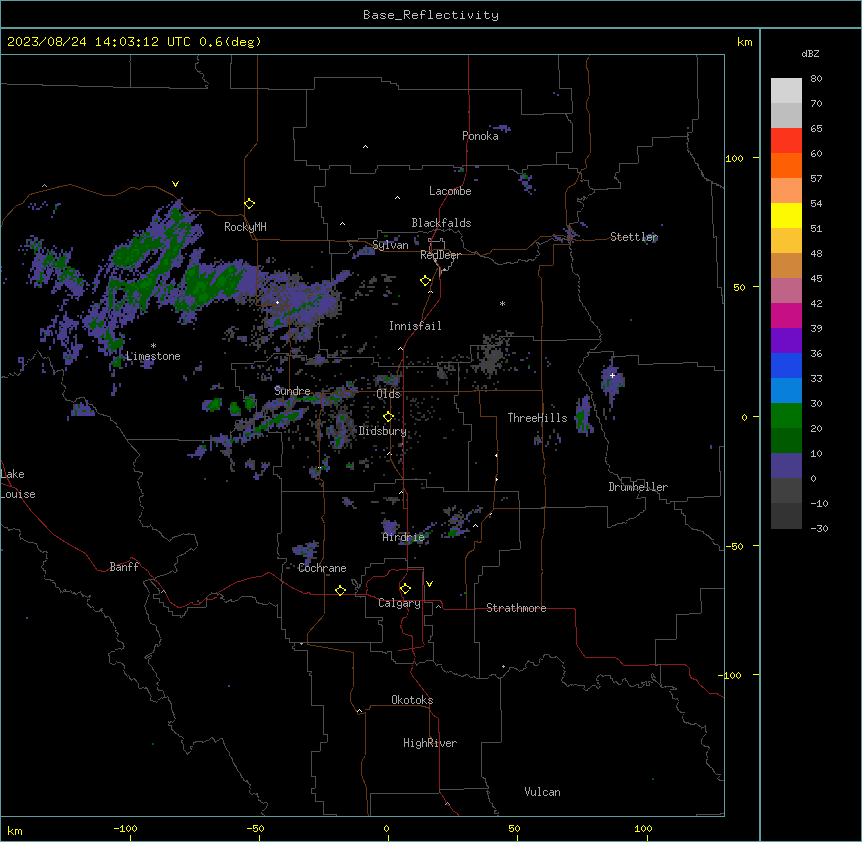862x842 pixels.
Task: Select the yellow V marker northwest of RockyMH
Action: click(x=175, y=184)
